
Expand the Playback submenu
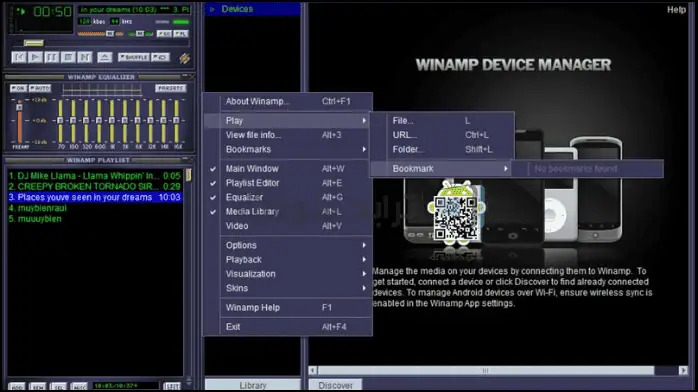(288, 259)
